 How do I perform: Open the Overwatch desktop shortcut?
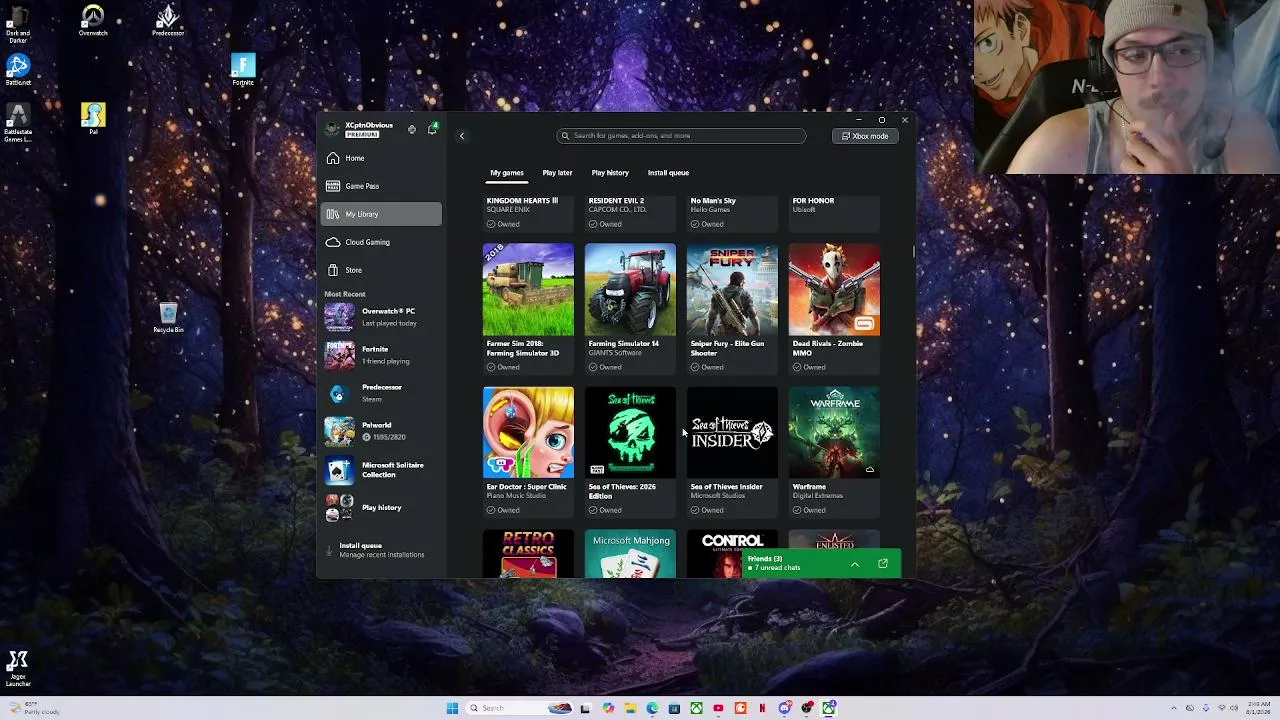tap(93, 21)
